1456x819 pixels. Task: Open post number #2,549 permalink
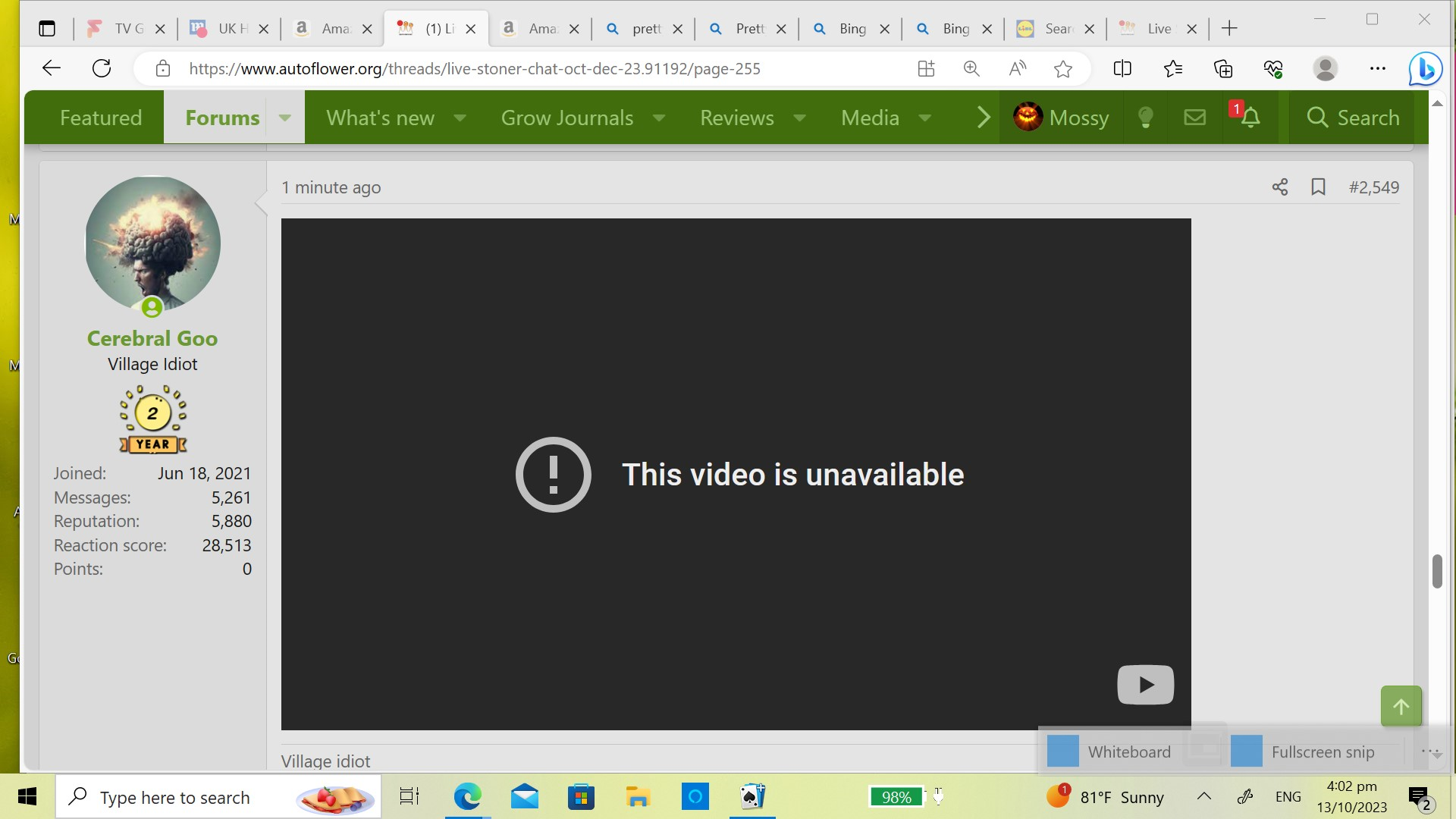1374,187
